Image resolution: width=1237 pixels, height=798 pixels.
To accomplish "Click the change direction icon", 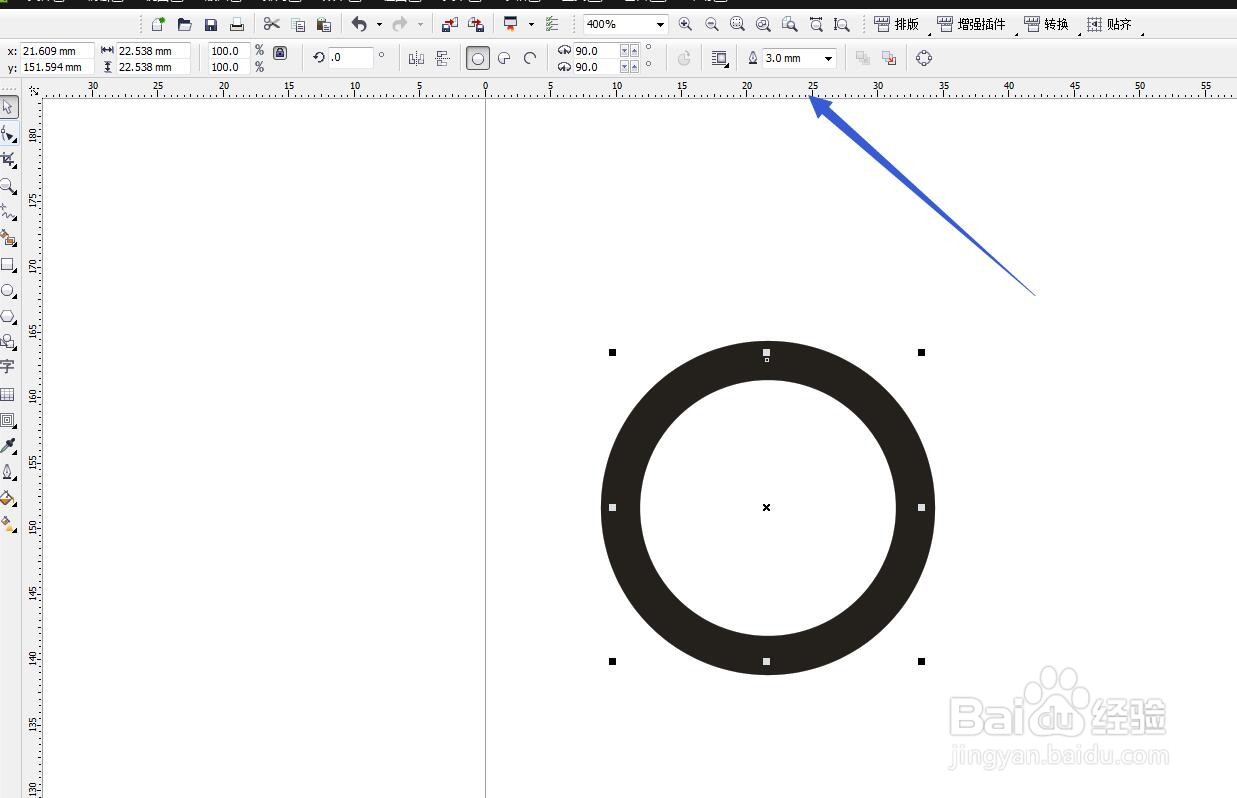I will (x=684, y=58).
